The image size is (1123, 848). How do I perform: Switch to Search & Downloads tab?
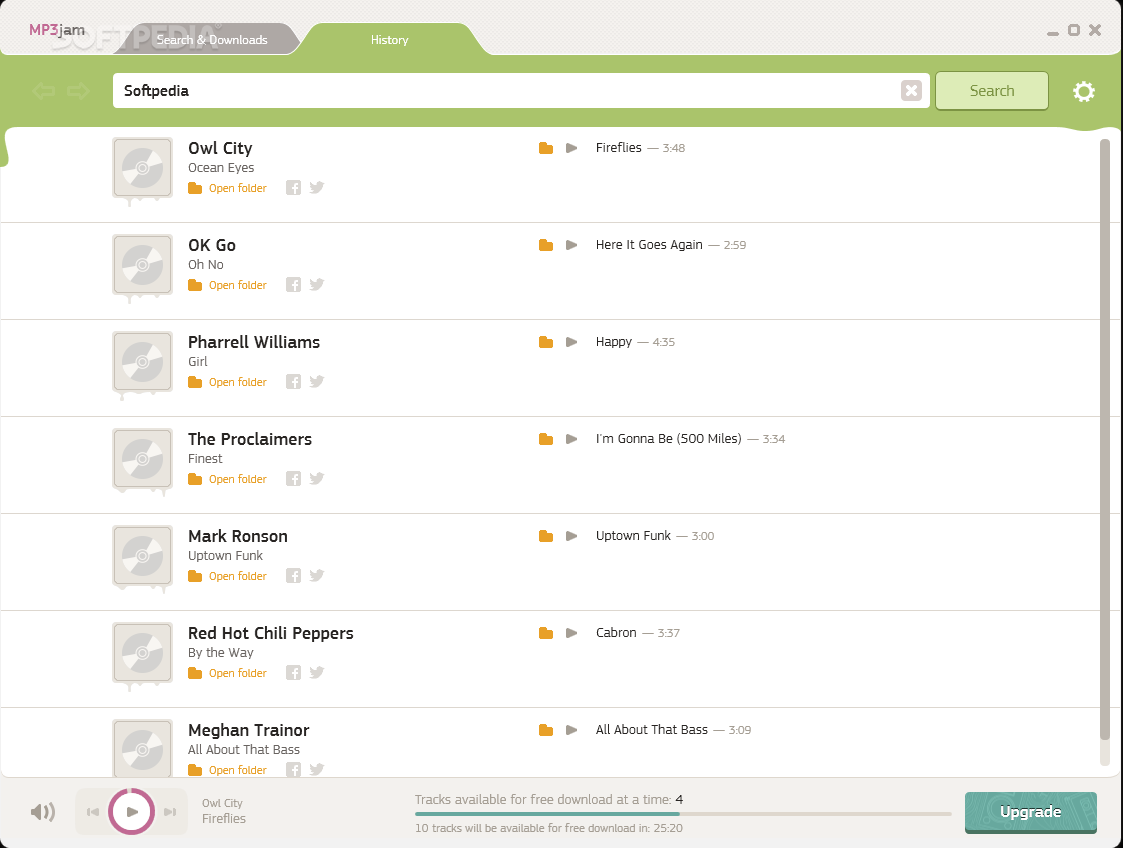[212, 40]
